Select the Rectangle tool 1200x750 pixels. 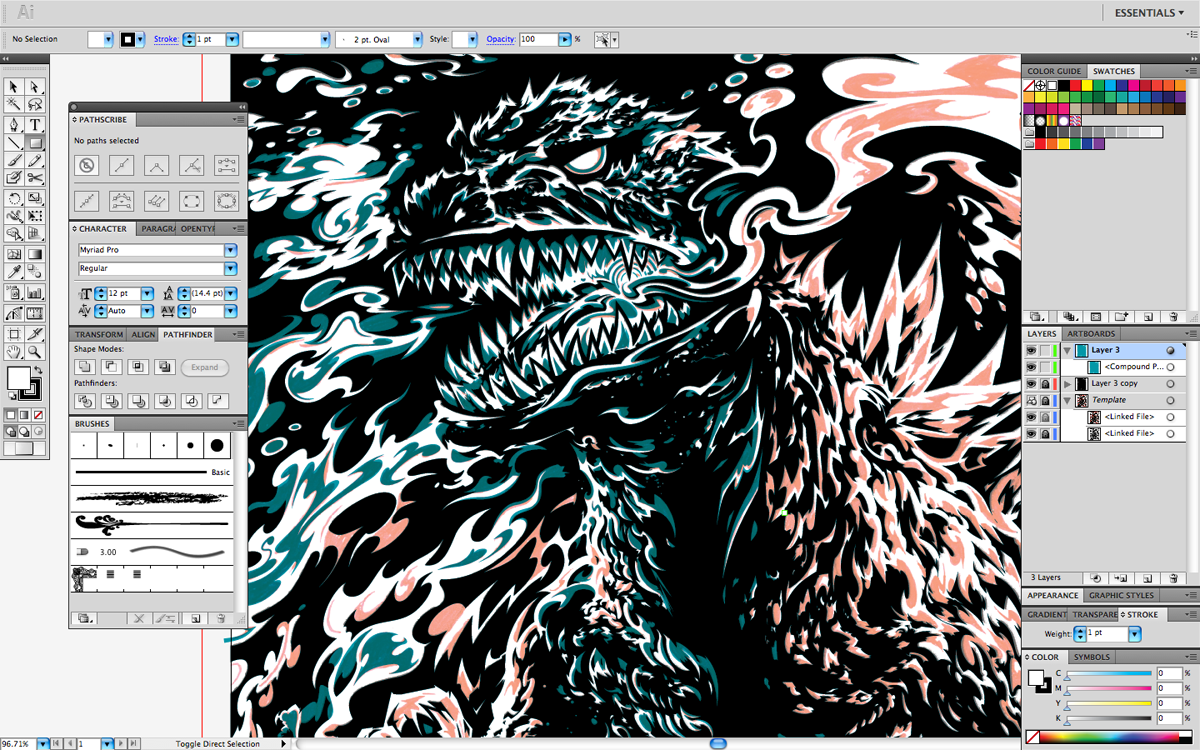(x=35, y=143)
